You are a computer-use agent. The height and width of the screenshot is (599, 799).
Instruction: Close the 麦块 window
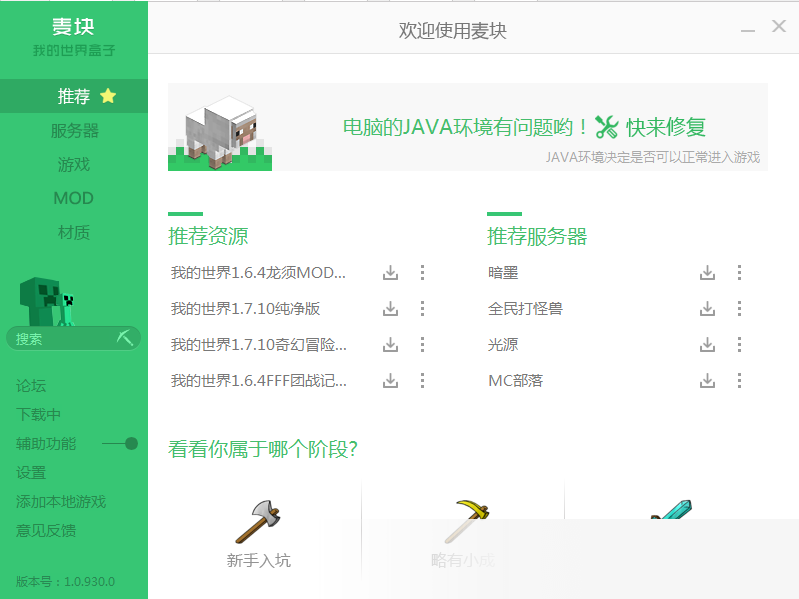pos(779,26)
